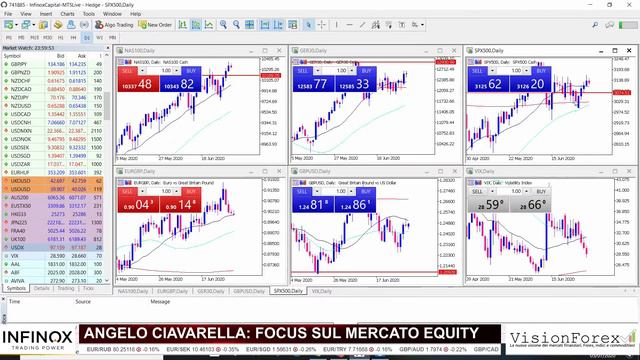Screen dimensions: 640x360
Task: Open Details tab in Market Watch
Action: [42, 289]
